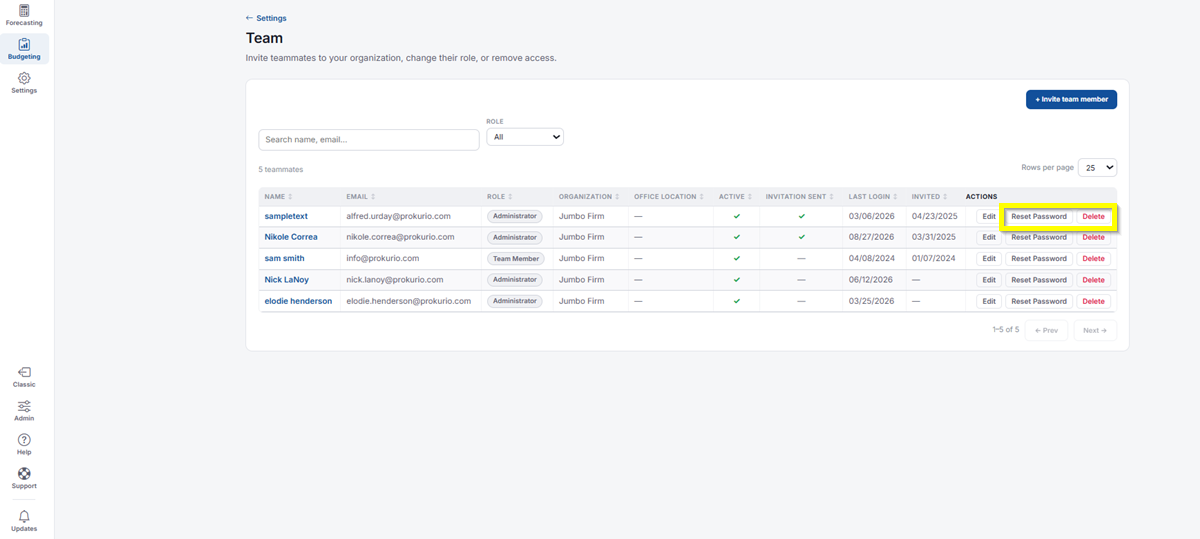Edit Nikole Correa's row
The image size is (1200, 539).
pyautogui.click(x=989, y=237)
